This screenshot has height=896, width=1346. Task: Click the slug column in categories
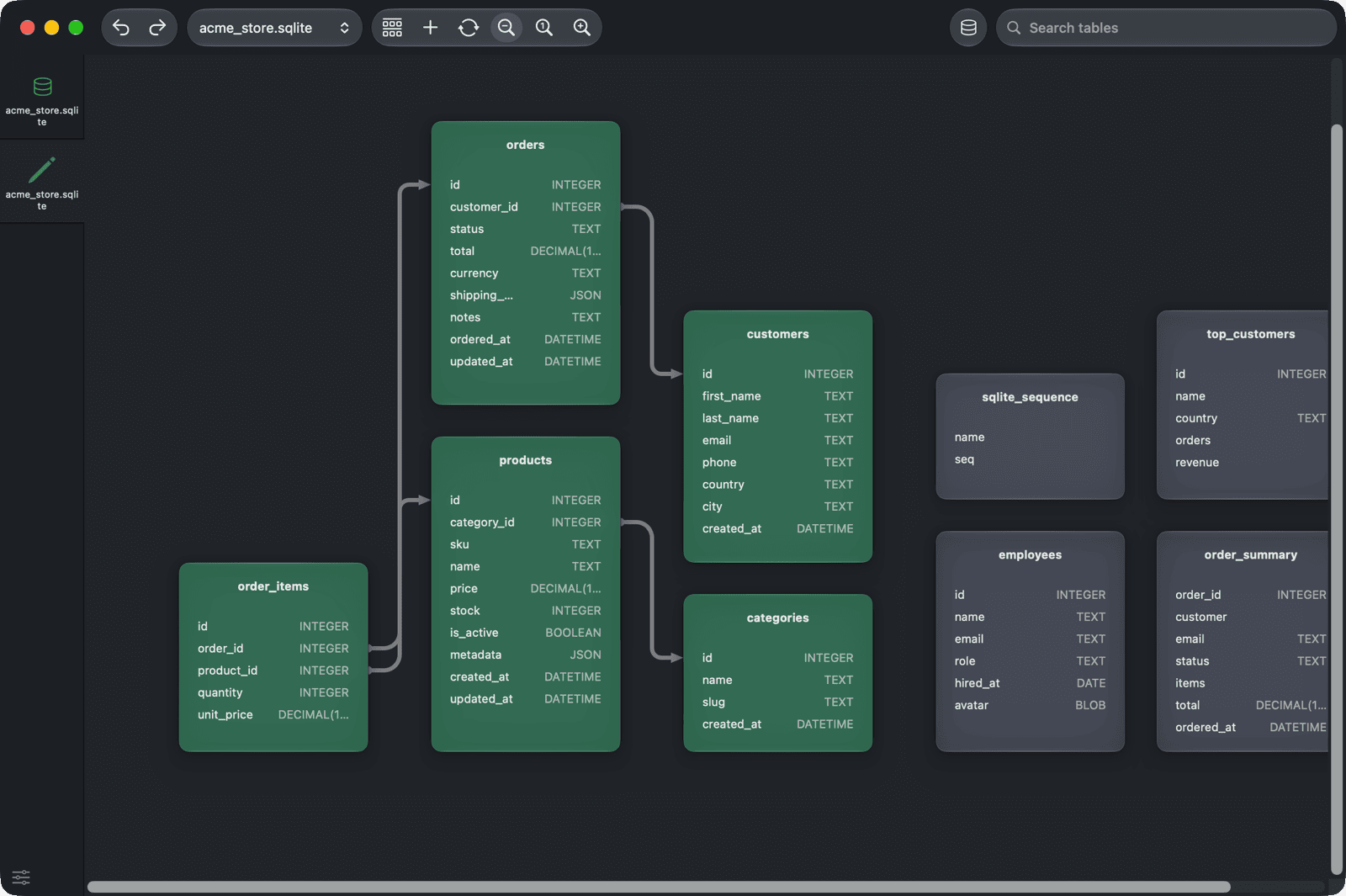(x=778, y=702)
